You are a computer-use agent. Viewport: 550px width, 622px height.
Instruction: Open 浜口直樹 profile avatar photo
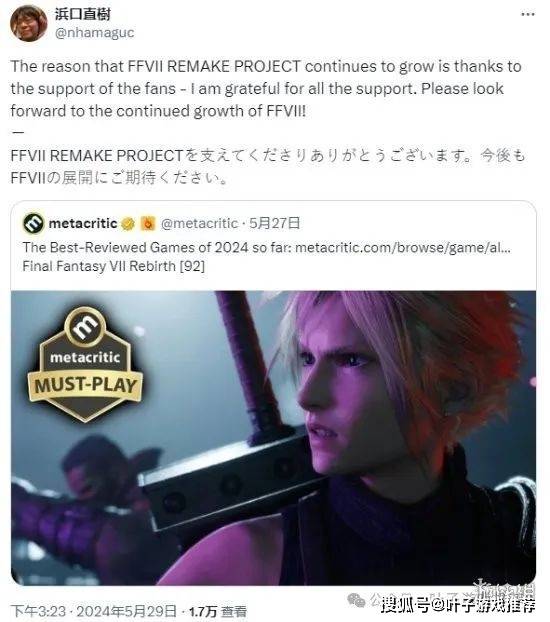pyautogui.click(x=29, y=23)
